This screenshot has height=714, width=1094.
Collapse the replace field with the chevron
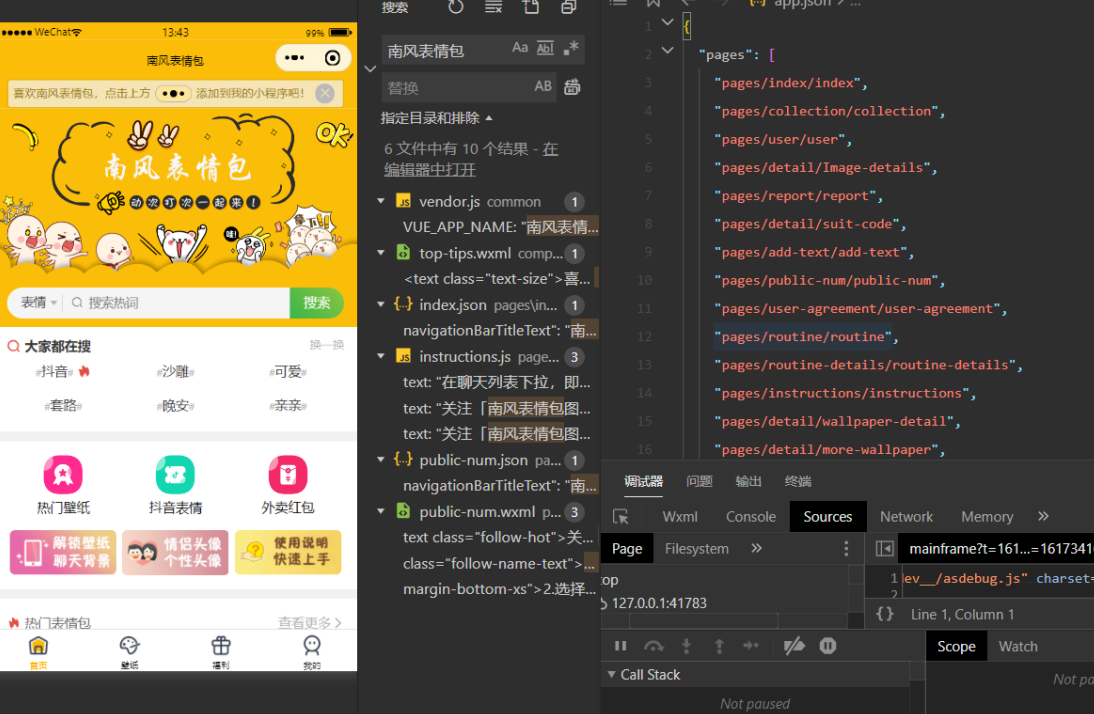click(x=370, y=69)
